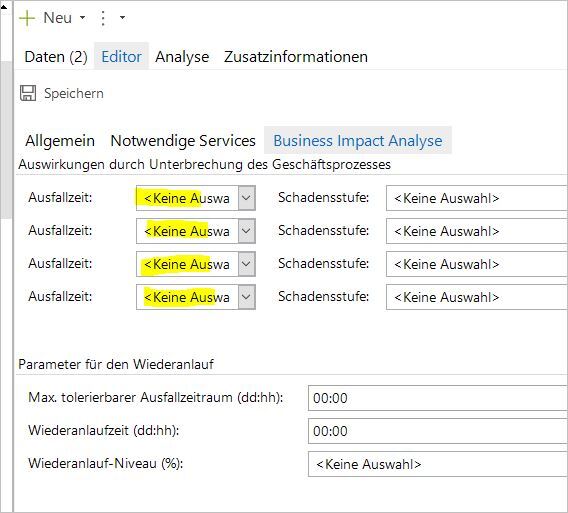Image resolution: width=568 pixels, height=513 pixels.
Task: Click the third Schadensstufe selection field
Action: pos(477,264)
